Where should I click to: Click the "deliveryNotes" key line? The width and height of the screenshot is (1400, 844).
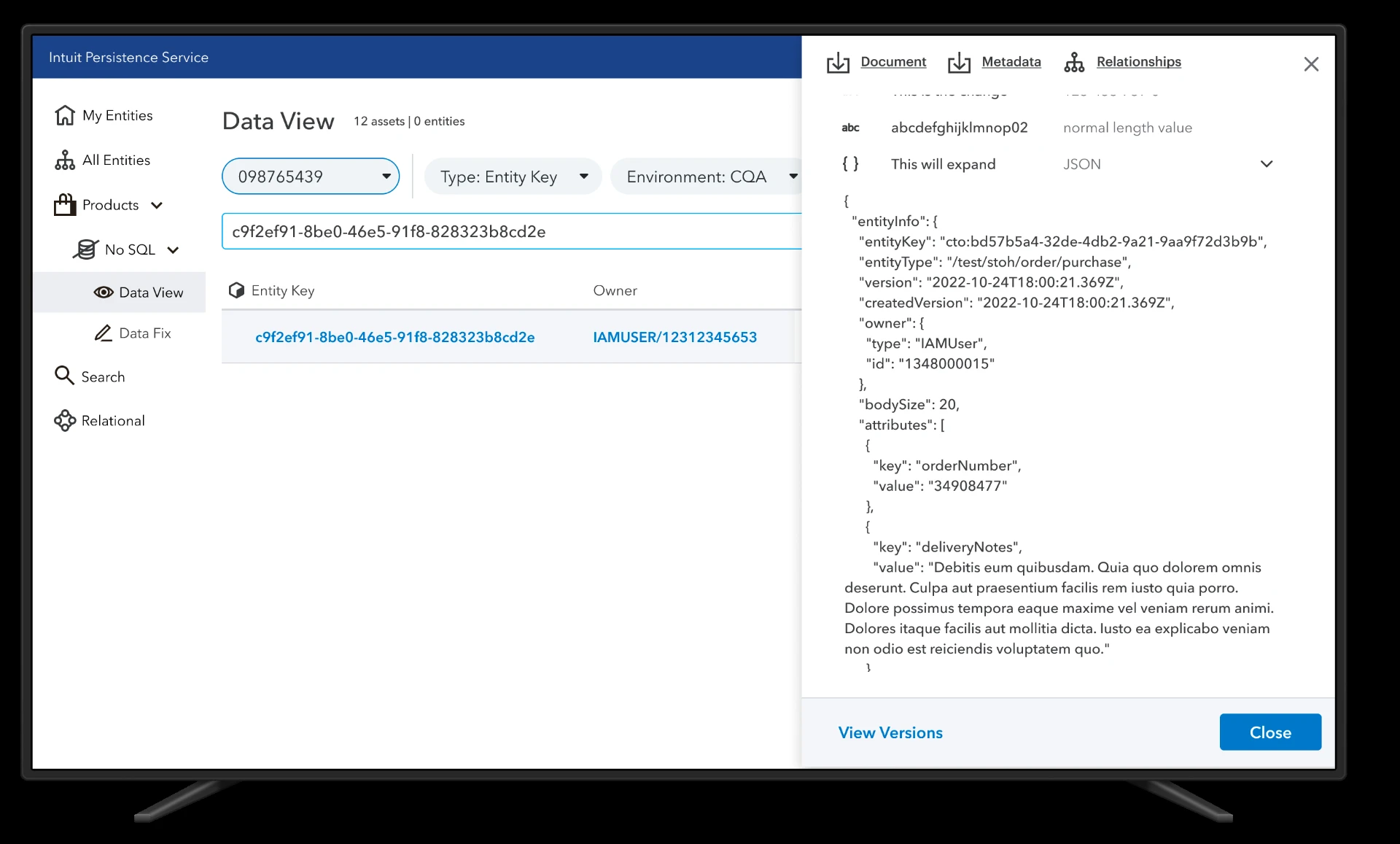947,547
